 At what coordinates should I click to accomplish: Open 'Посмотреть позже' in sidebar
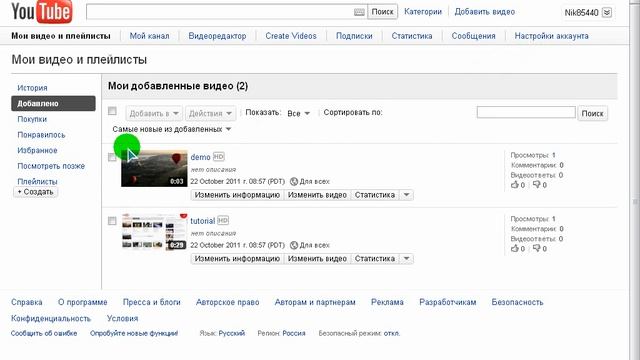[x=51, y=166]
